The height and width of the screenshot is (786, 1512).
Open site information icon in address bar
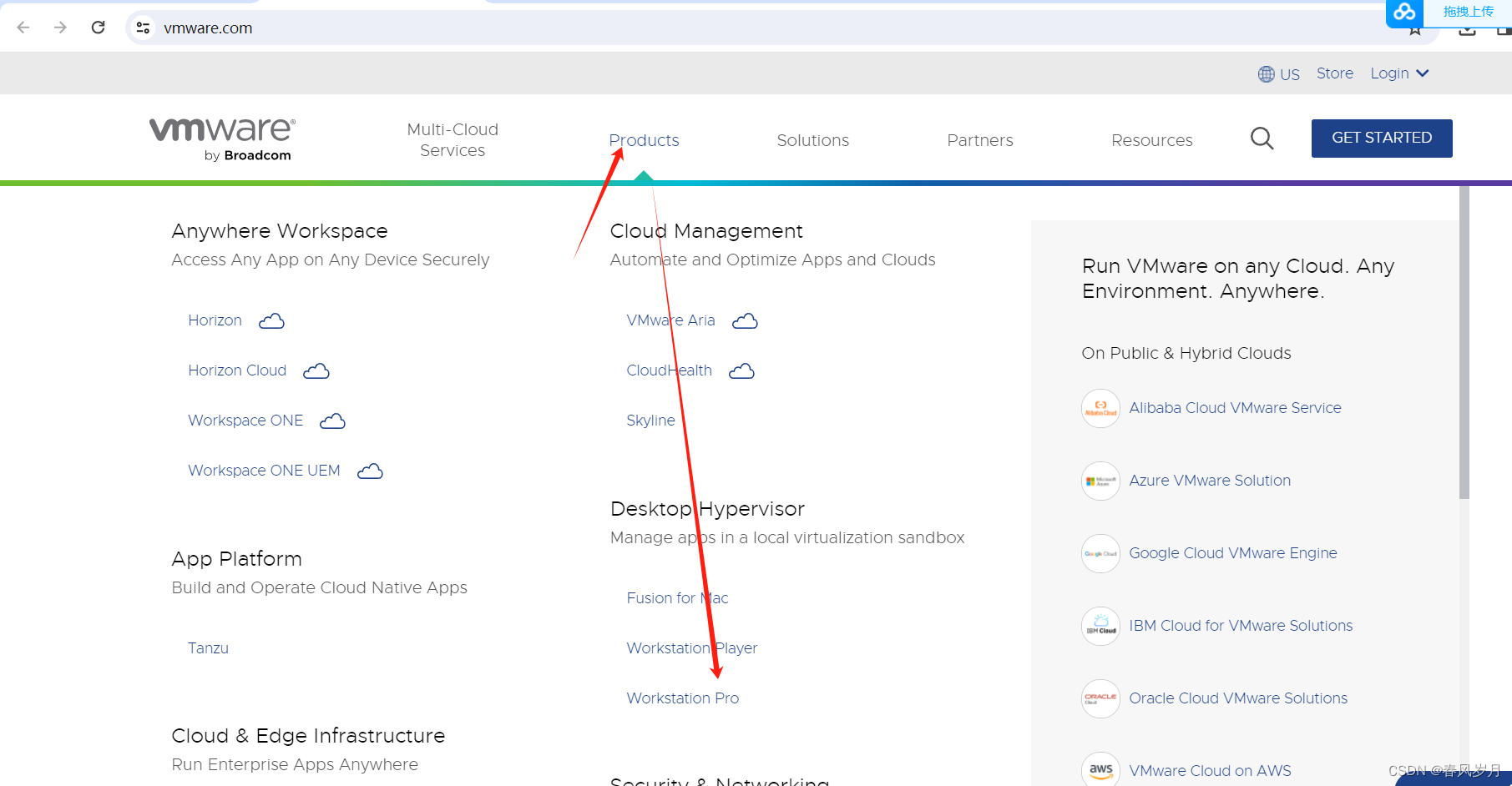click(x=143, y=28)
